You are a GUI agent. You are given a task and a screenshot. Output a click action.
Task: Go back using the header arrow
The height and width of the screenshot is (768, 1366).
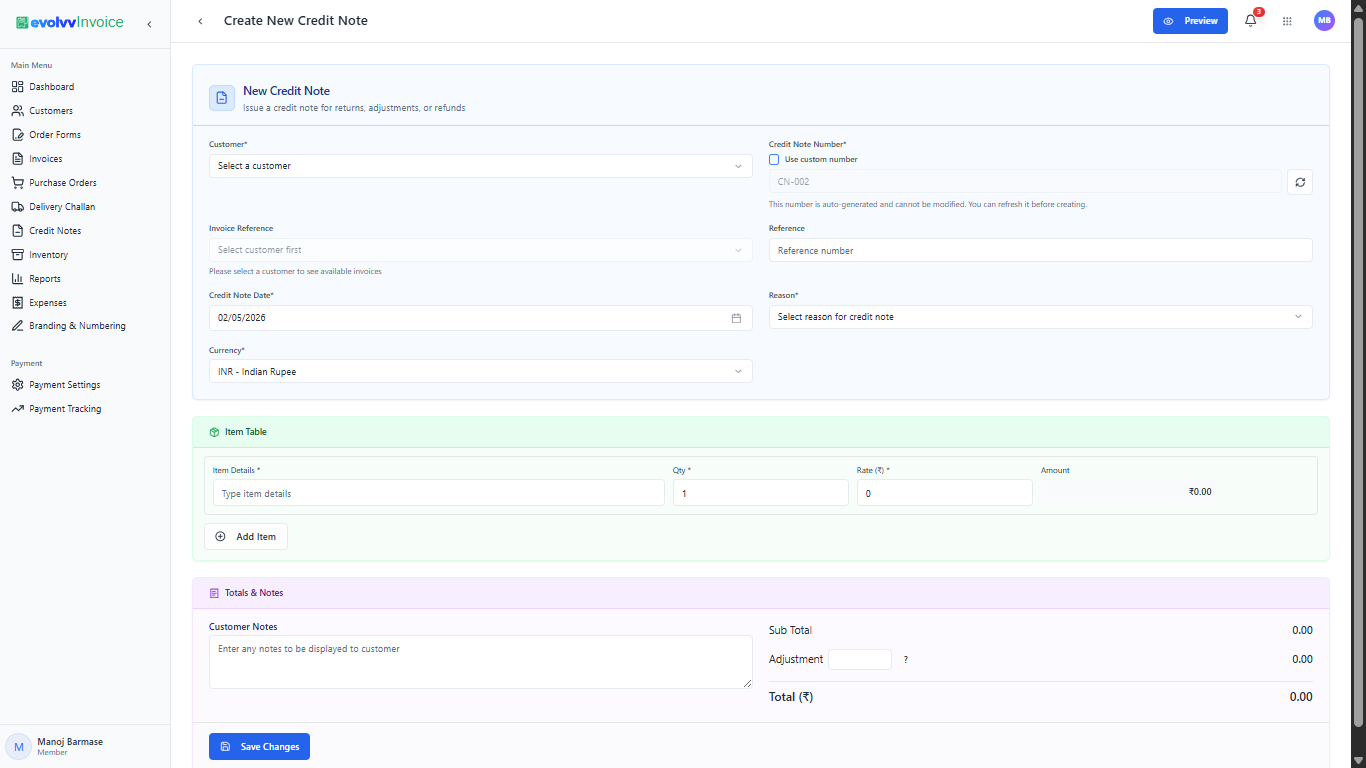tap(200, 21)
